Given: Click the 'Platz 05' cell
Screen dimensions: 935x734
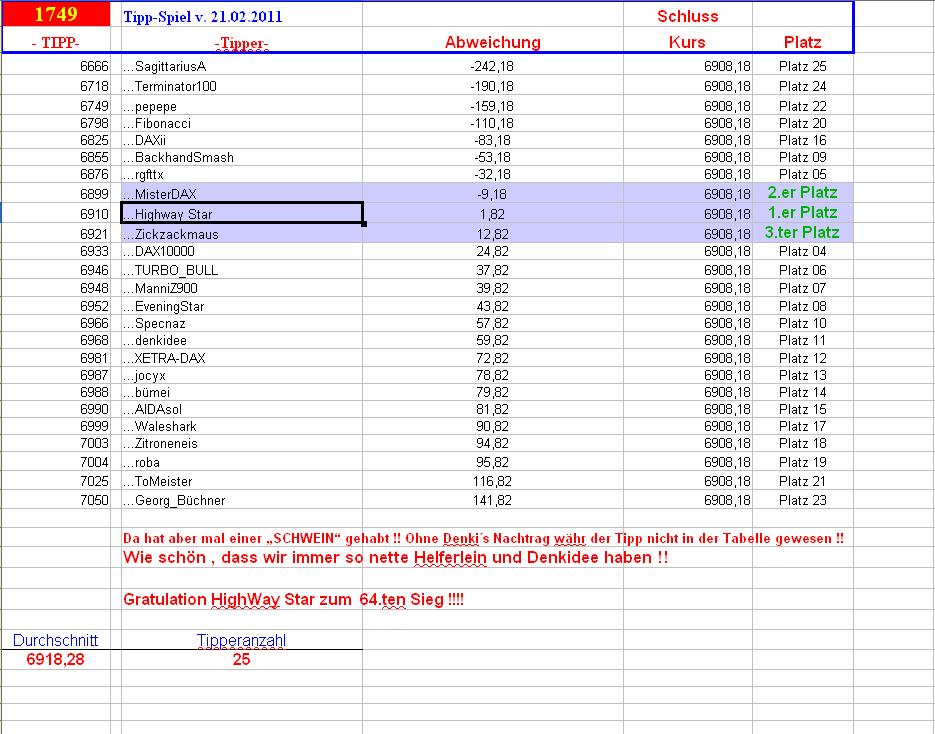Looking at the screenshot, I should (x=803, y=175).
